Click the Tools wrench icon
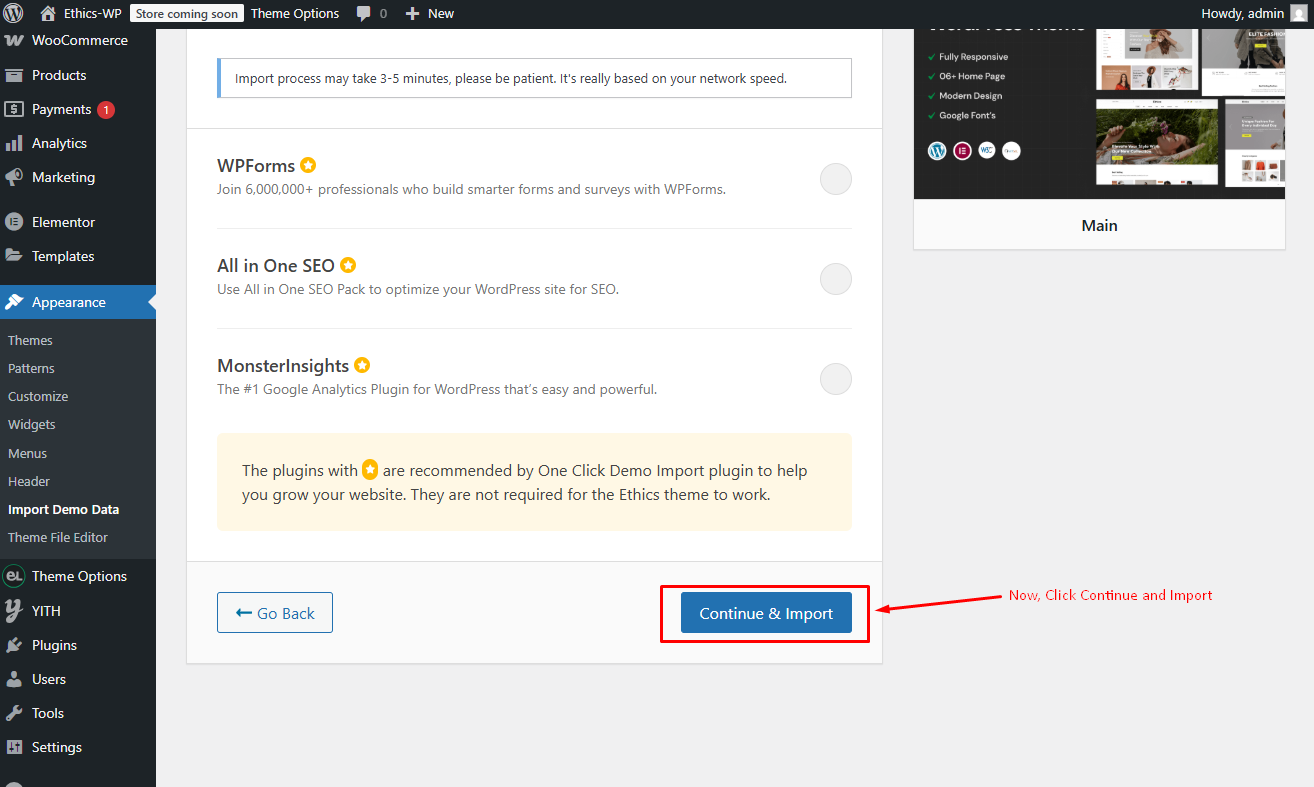The height and width of the screenshot is (787, 1314). (x=14, y=713)
